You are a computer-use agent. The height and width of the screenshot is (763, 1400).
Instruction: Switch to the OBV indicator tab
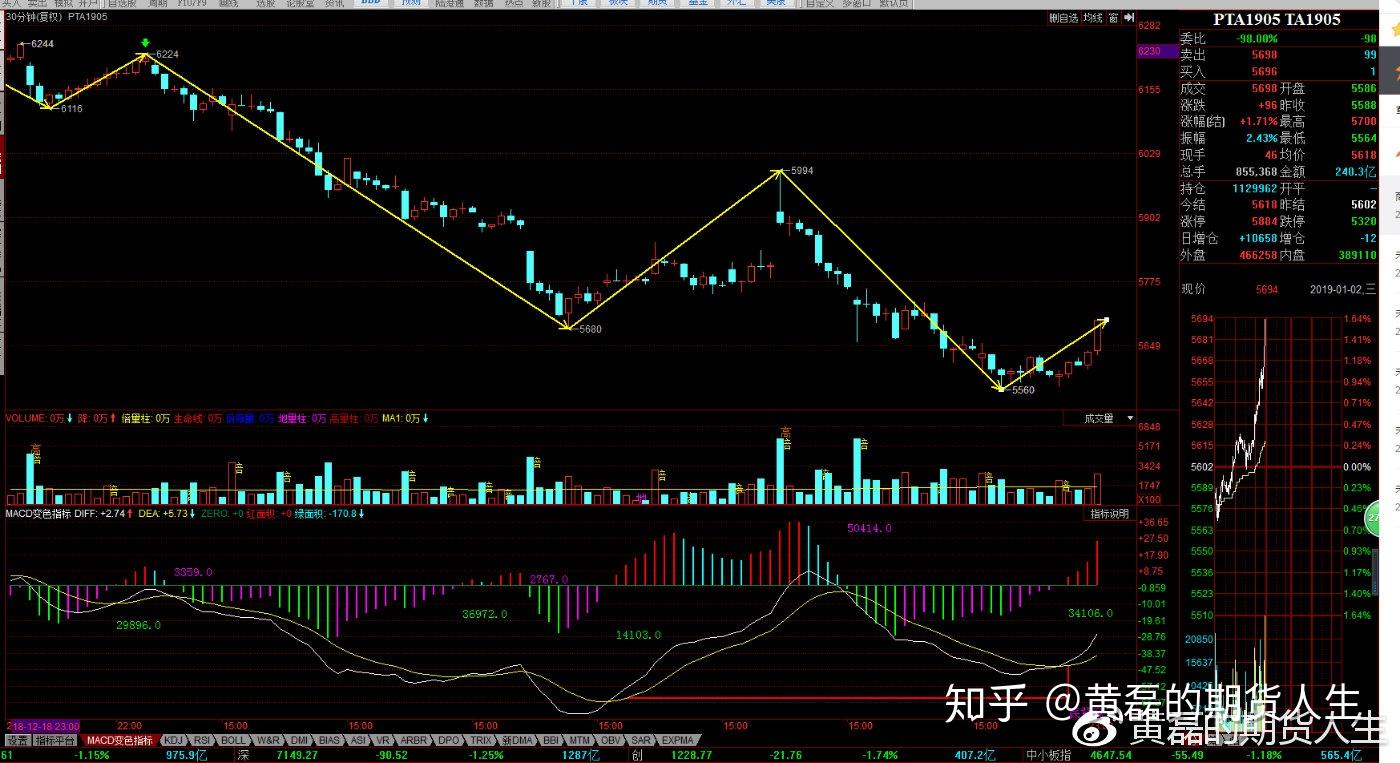pos(609,741)
